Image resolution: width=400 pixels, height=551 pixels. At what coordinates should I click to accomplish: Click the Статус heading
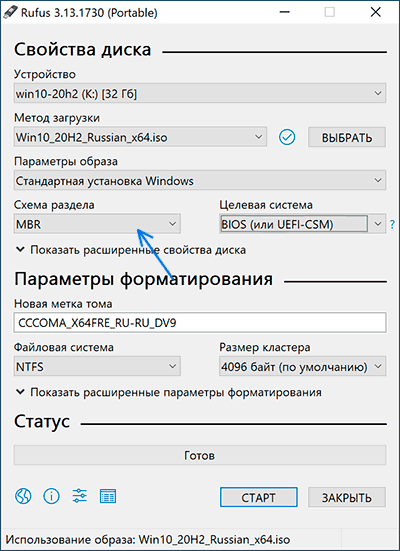42,421
